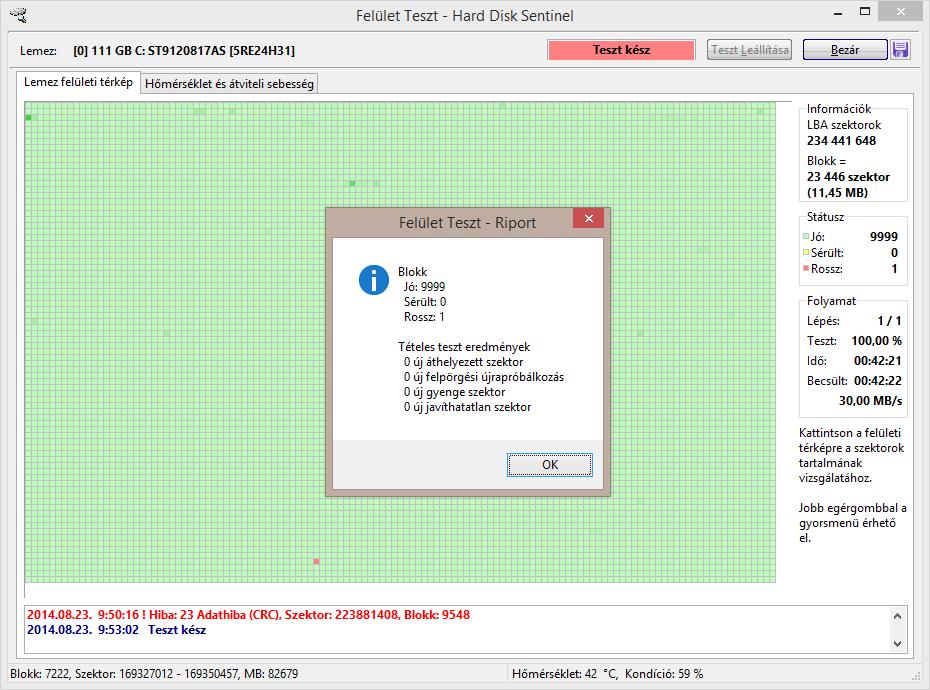930x690 pixels.
Task: Click the Lépés value '1 / 1'
Action: [890, 321]
